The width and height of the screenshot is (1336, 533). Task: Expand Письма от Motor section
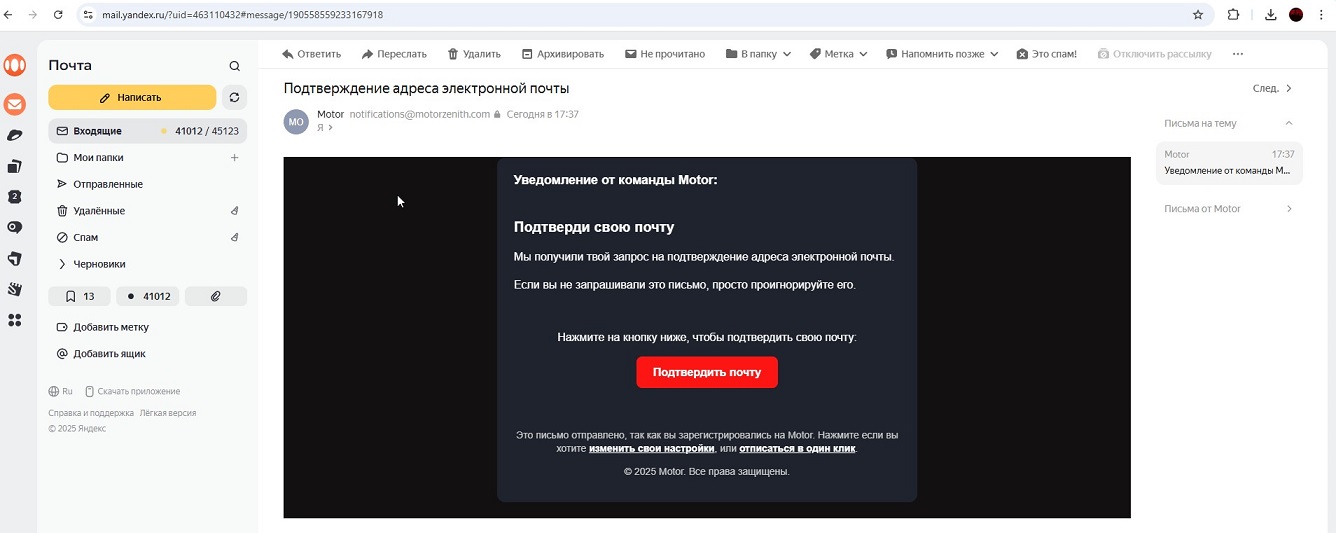pyautogui.click(x=1289, y=209)
